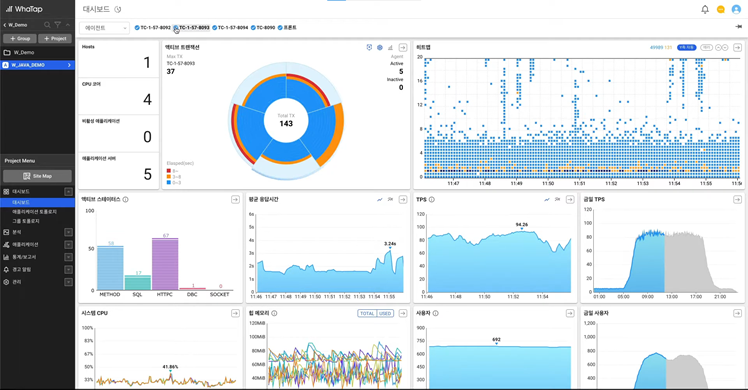The height and width of the screenshot is (390, 748).
Task: Decrease heatmap scale with down arrow
Action: pos(725,48)
